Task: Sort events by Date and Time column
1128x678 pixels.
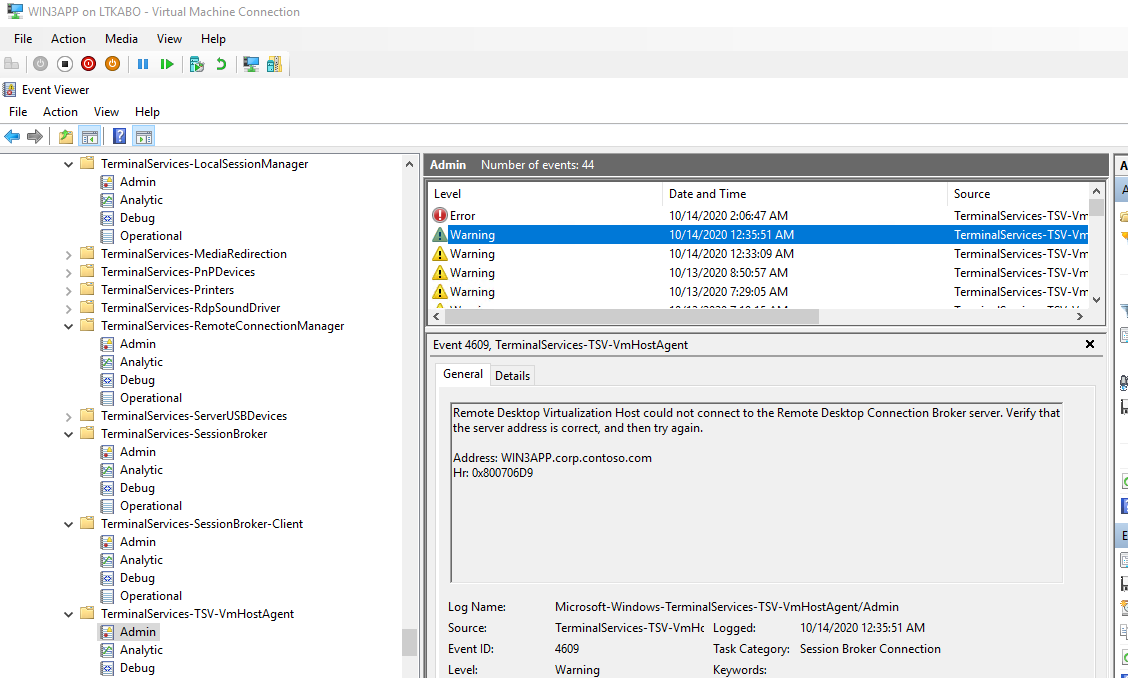Action: click(804, 194)
